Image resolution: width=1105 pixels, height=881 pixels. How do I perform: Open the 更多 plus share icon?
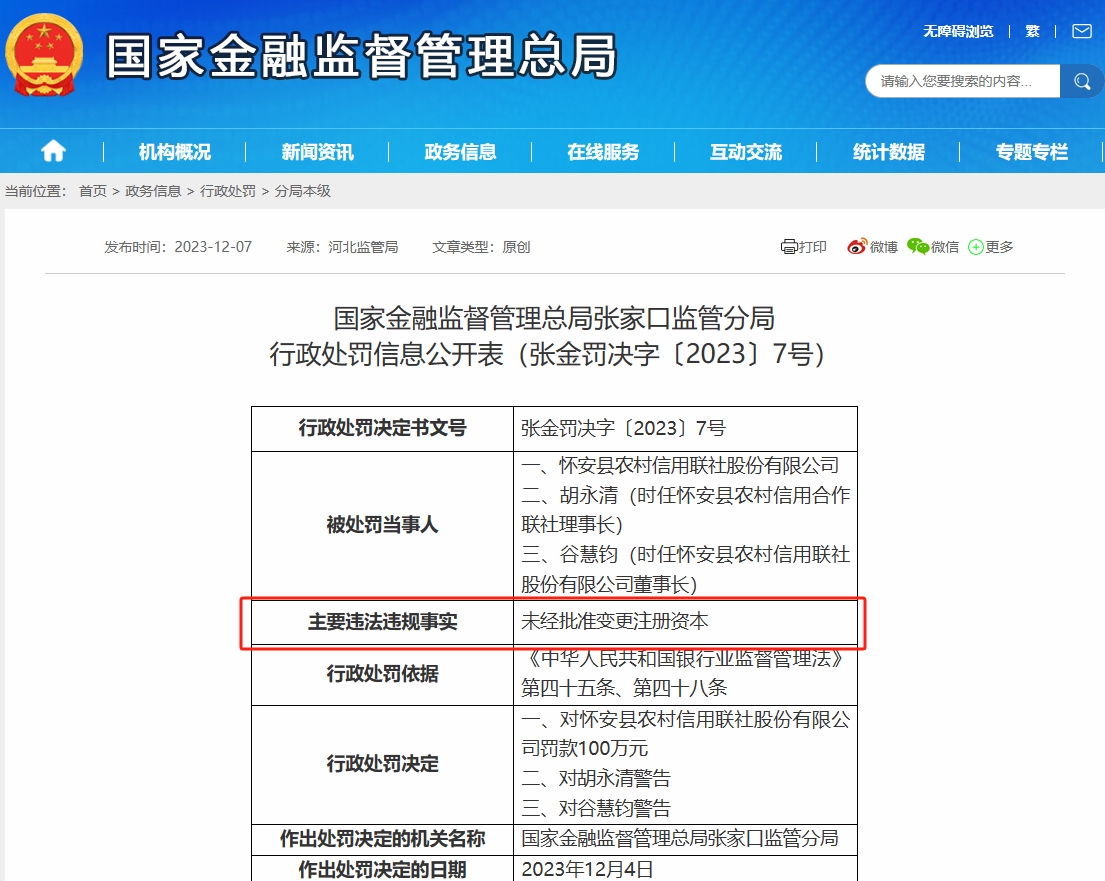click(976, 247)
